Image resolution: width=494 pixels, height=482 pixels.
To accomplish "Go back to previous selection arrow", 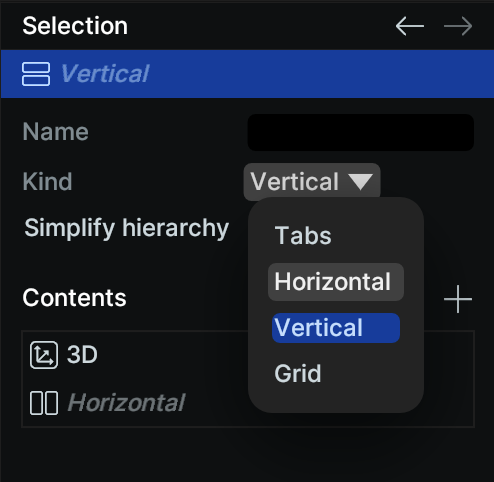I will 410,26.
